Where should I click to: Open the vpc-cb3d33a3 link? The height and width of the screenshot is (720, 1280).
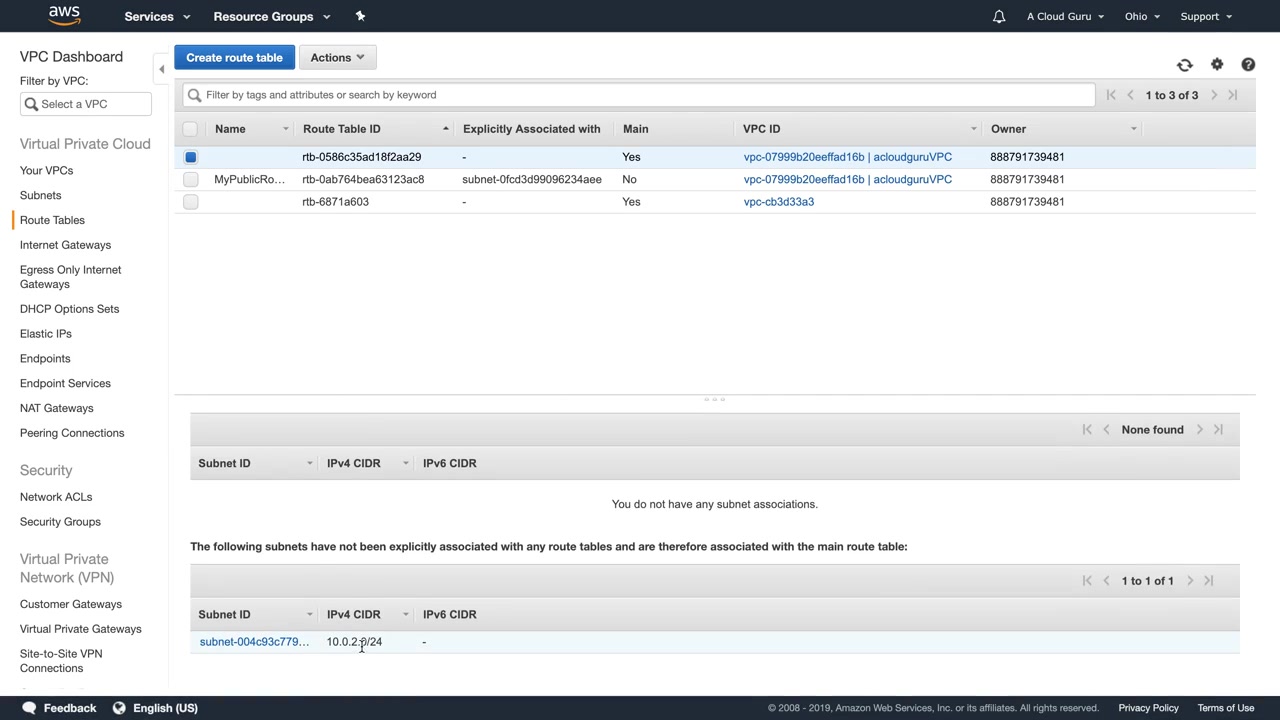point(778,202)
